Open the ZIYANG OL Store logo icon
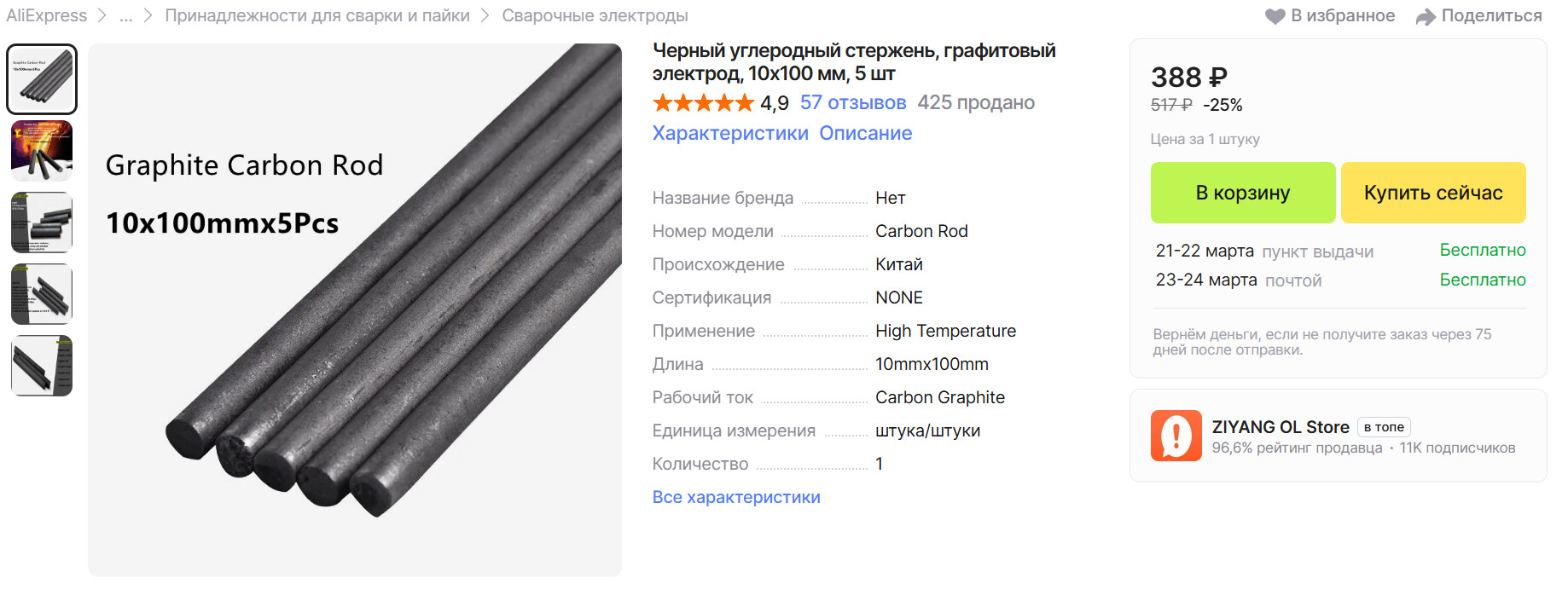Image resolution: width=1568 pixels, height=601 pixels. point(1176,436)
